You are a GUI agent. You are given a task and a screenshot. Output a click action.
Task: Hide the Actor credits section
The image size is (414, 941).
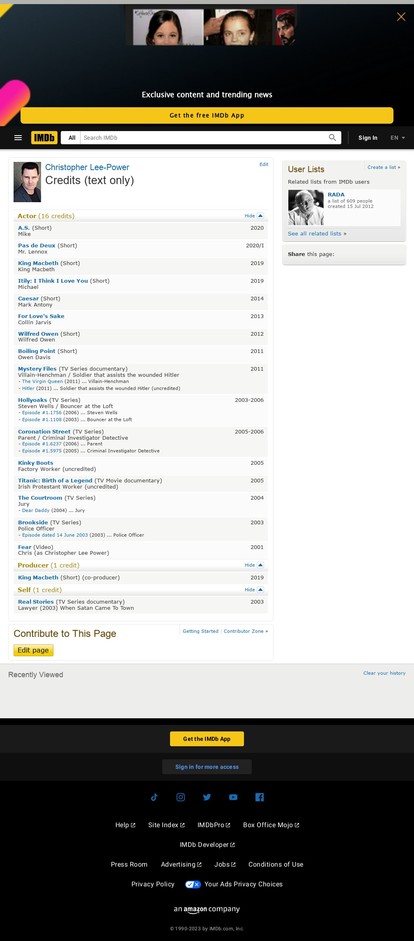tap(254, 215)
